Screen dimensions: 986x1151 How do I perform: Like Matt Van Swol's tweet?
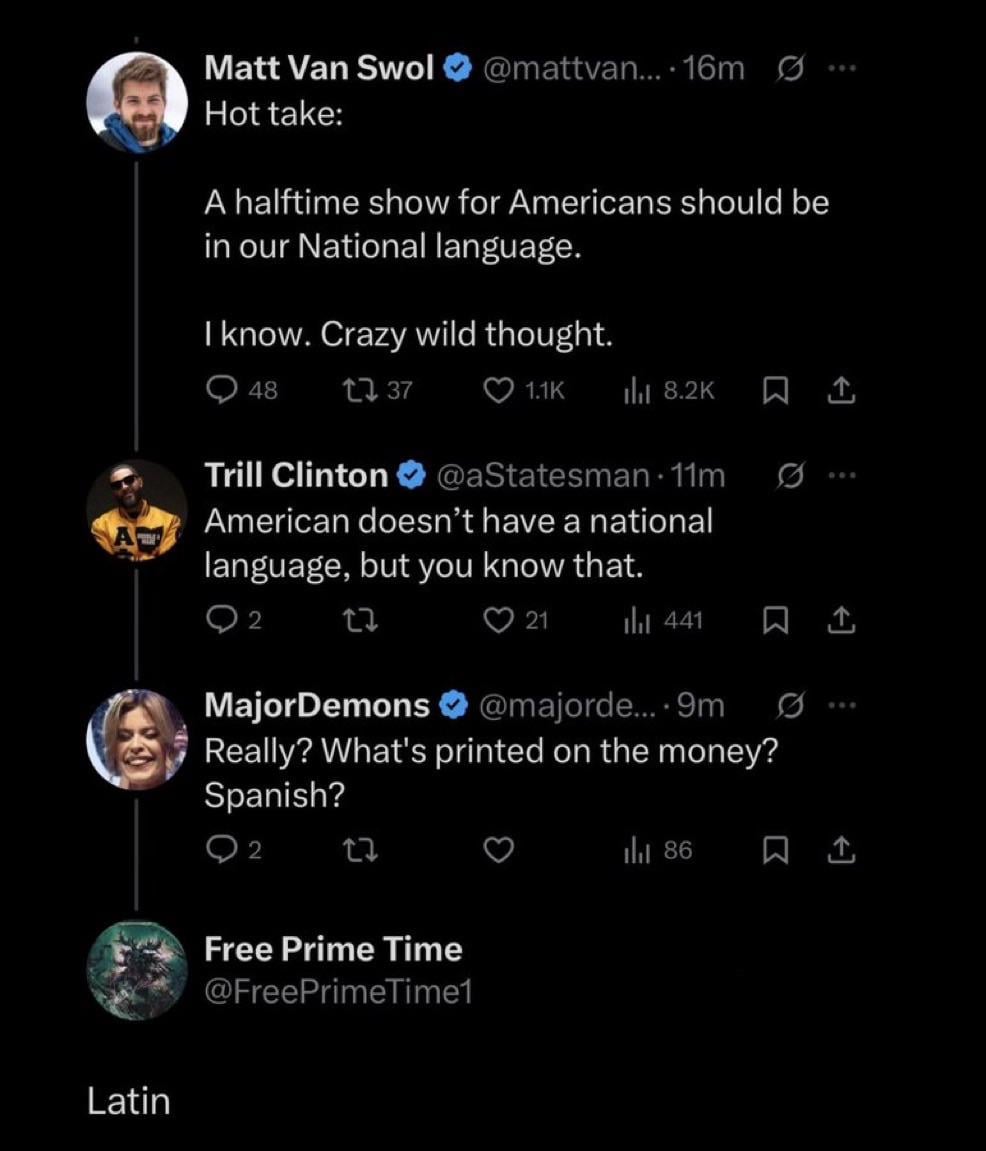click(498, 392)
